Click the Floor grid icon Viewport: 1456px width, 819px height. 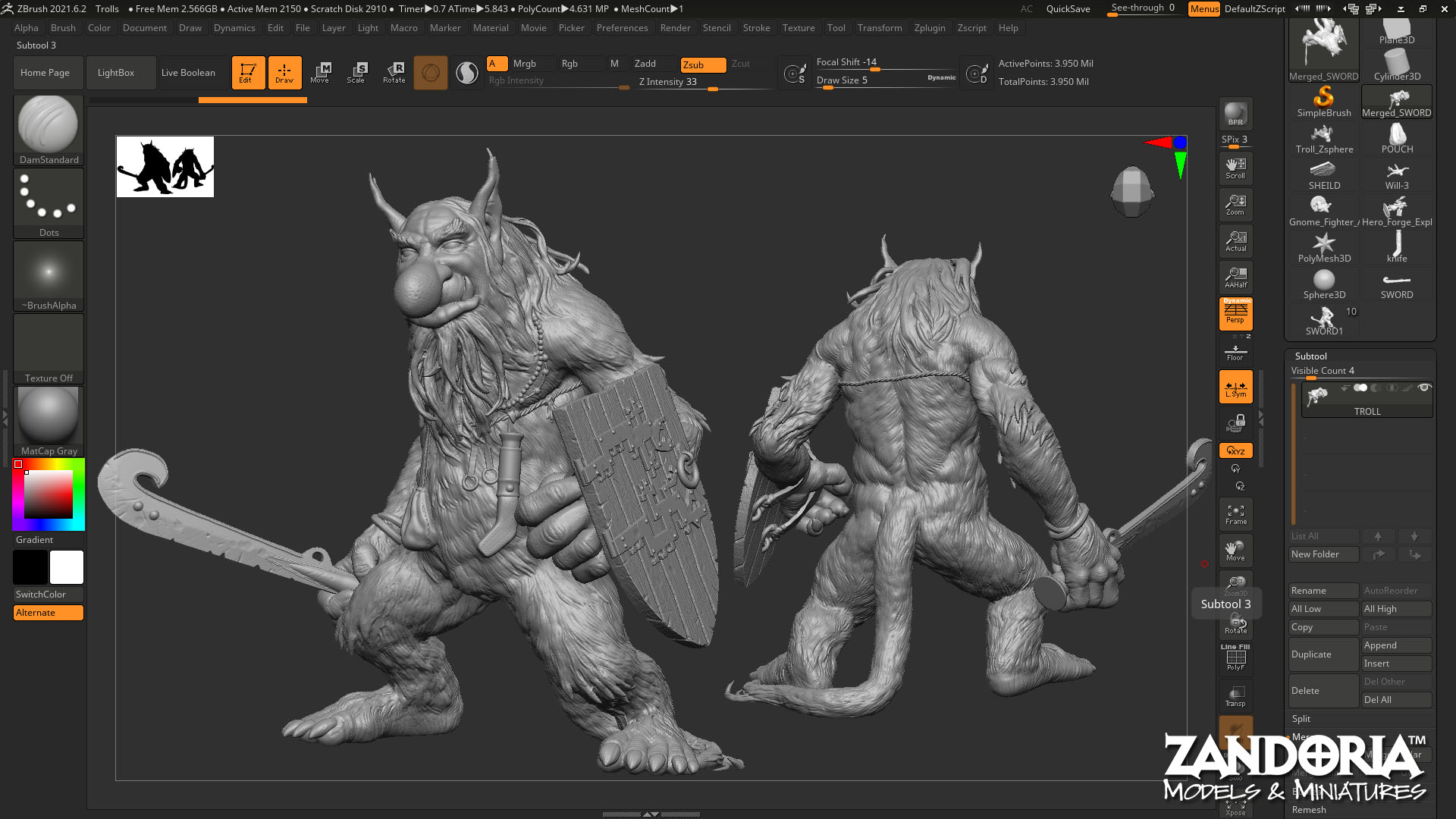pyautogui.click(x=1235, y=353)
